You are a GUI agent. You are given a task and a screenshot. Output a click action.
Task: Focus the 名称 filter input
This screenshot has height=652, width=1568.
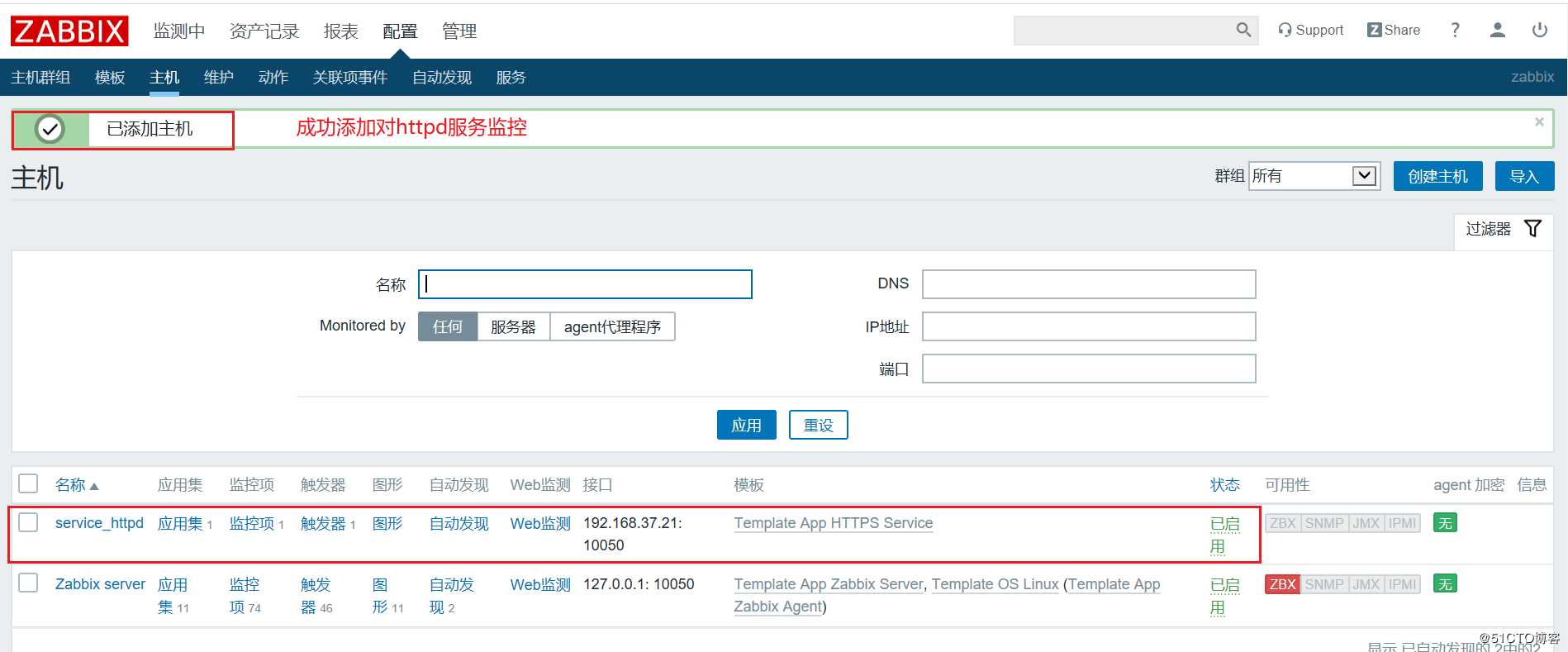pos(585,284)
